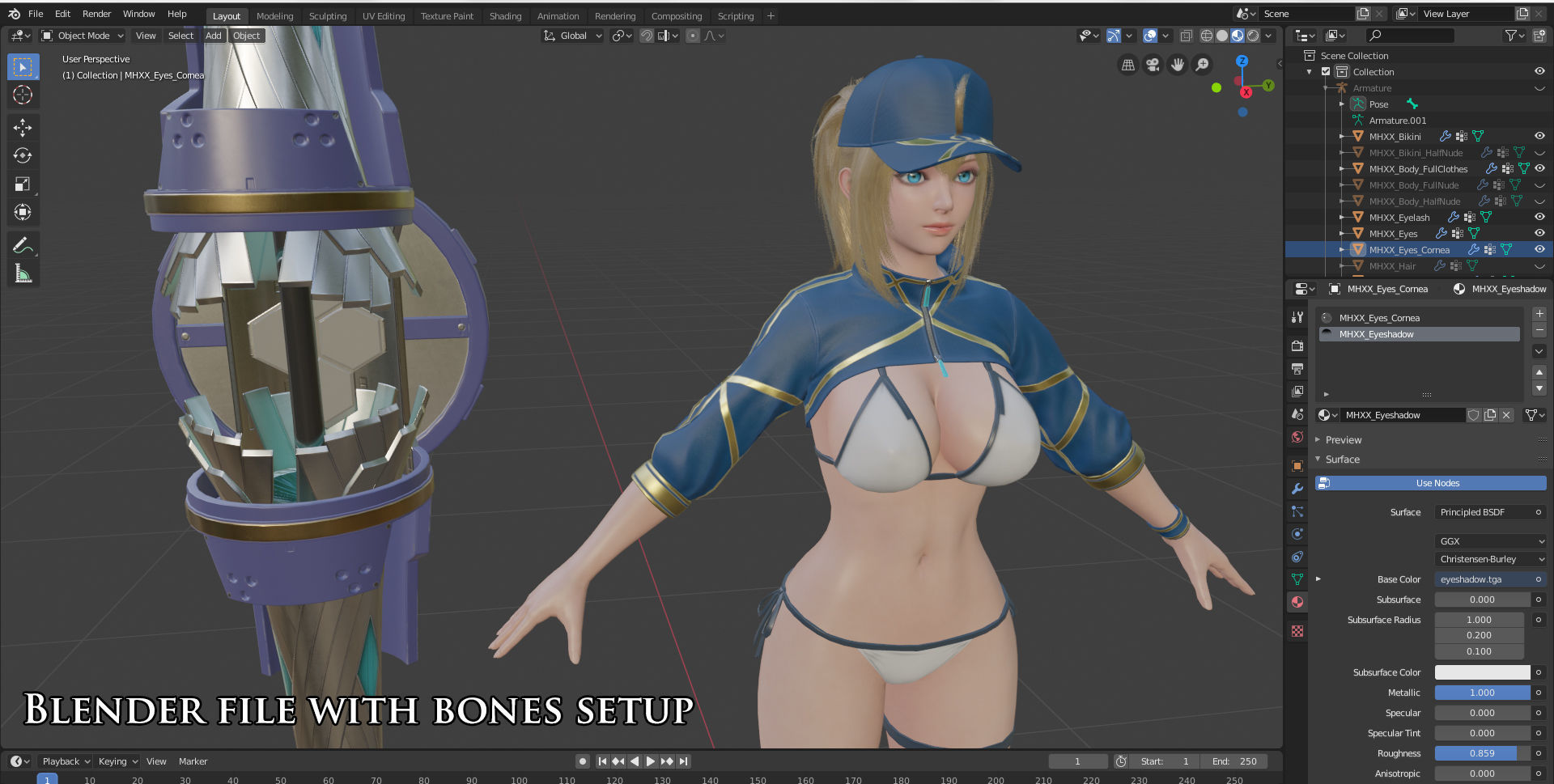This screenshot has width=1554, height=784.
Task: Pick the Rotate tool
Action: pyautogui.click(x=23, y=155)
